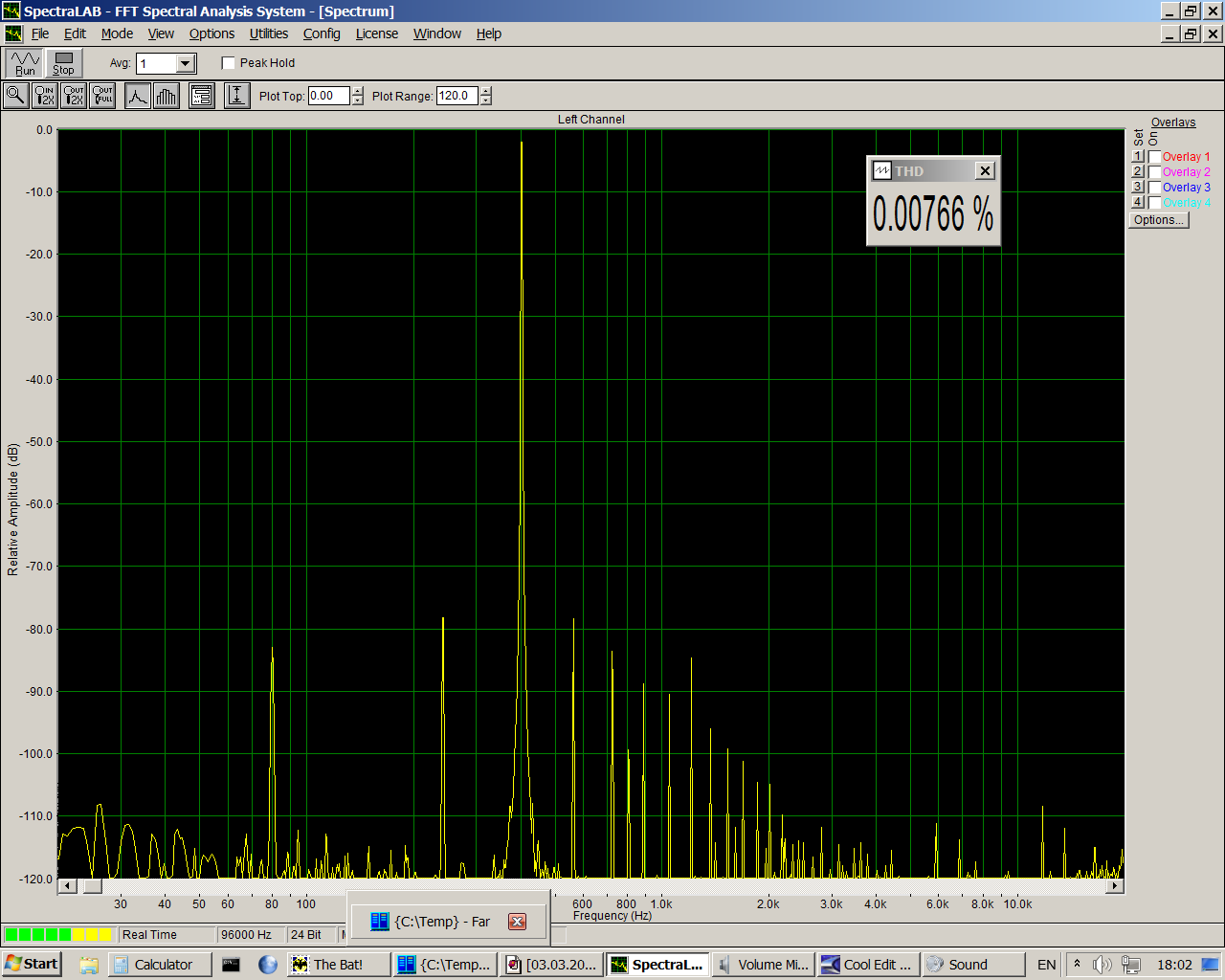Select the magnifier zoom tool
The width and height of the screenshot is (1225, 980).
click(15, 96)
